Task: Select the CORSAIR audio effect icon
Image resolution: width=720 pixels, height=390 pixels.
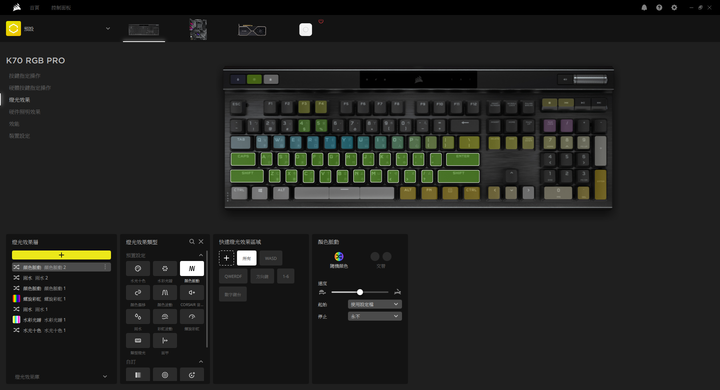Action: pyautogui.click(x=192, y=292)
